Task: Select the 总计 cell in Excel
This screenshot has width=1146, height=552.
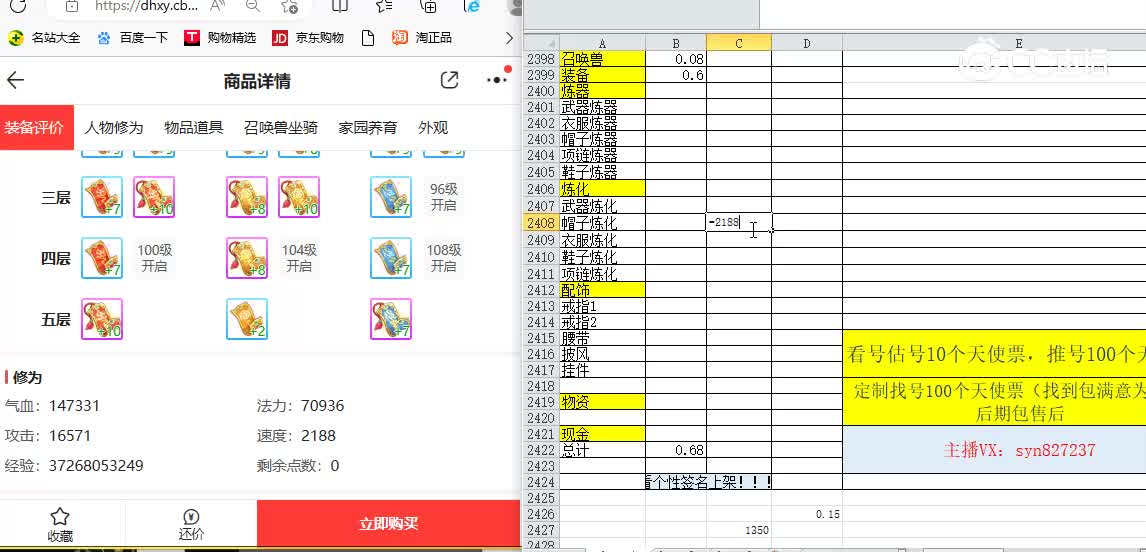Action: click(x=602, y=450)
